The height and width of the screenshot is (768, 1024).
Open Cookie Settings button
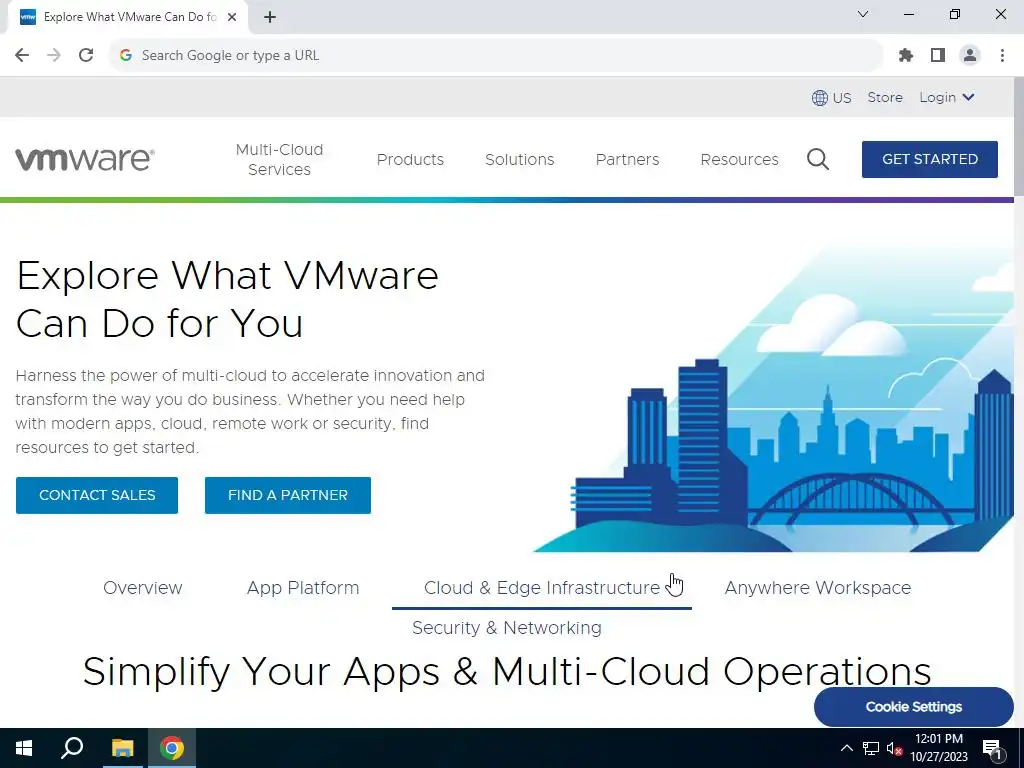(914, 707)
